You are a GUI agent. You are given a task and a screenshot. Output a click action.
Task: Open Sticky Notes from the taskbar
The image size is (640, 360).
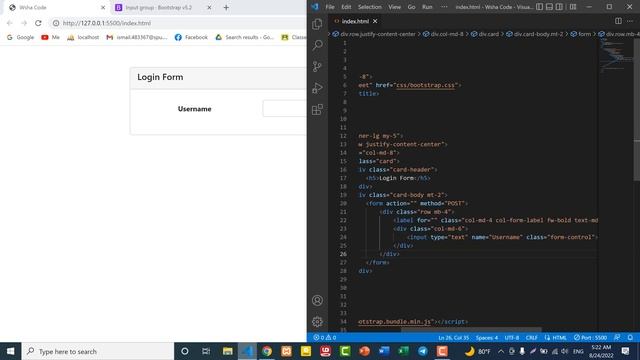(x=306, y=351)
